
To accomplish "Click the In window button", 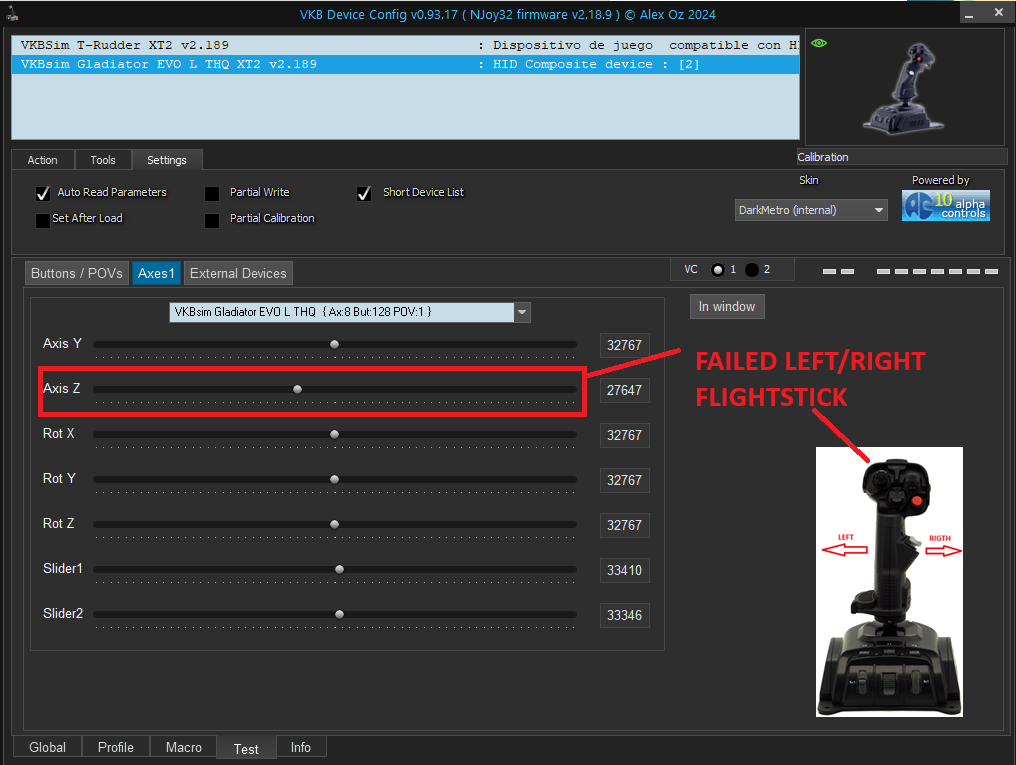I will click(727, 306).
